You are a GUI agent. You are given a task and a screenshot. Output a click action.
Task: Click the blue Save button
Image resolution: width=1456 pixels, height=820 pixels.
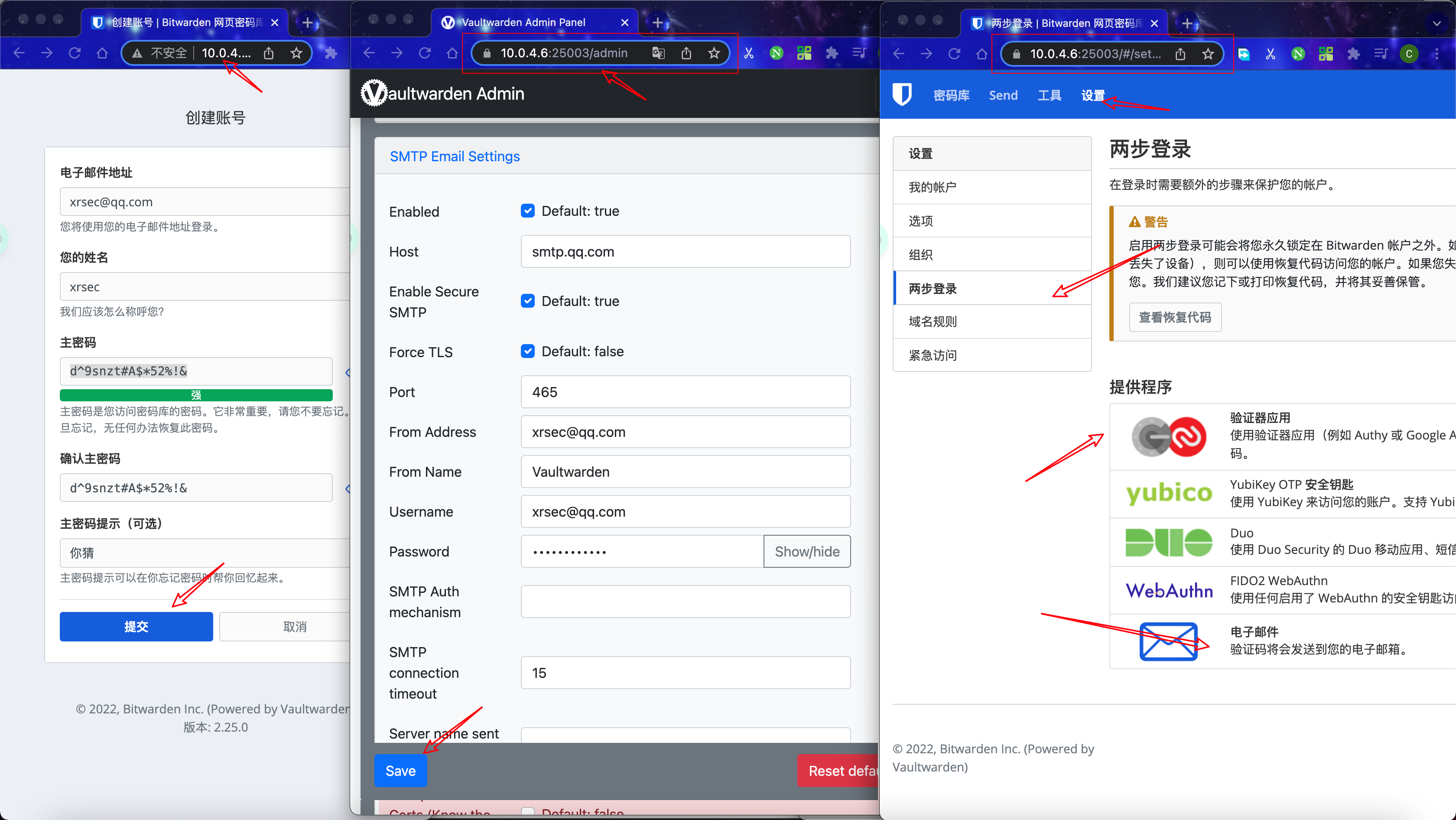click(400, 771)
